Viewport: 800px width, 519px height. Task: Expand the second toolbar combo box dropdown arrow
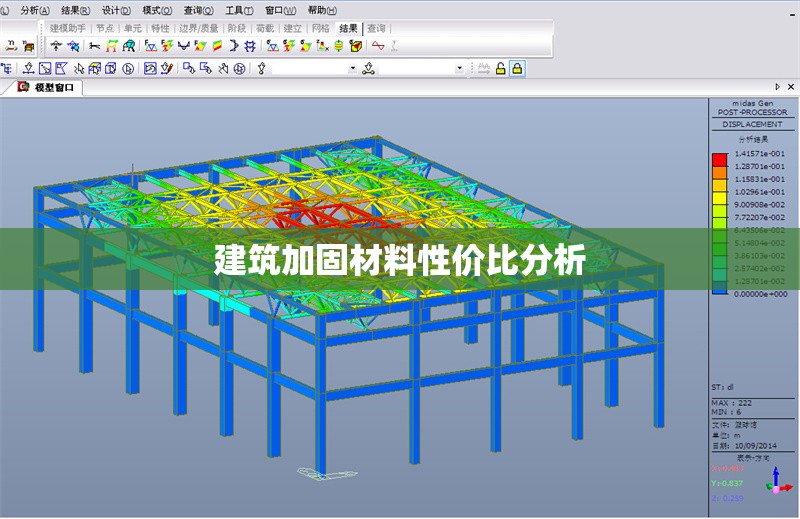460,69
